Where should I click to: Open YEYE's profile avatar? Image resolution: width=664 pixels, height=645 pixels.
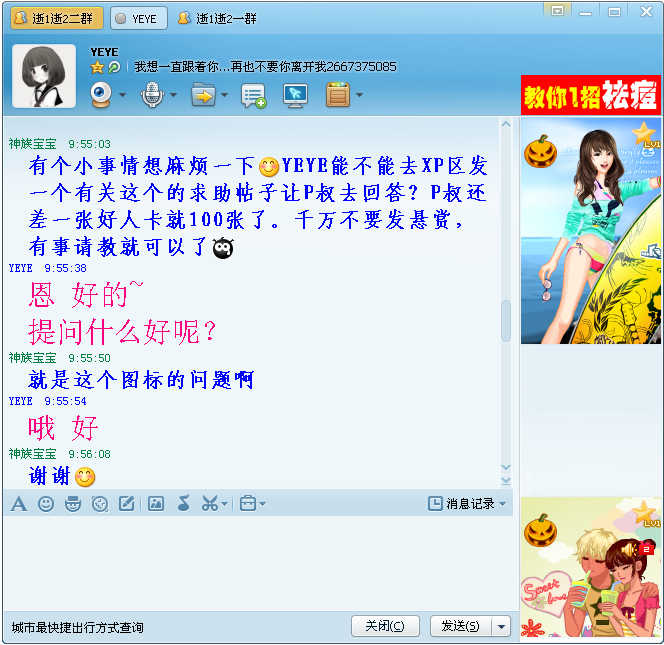pos(44,76)
